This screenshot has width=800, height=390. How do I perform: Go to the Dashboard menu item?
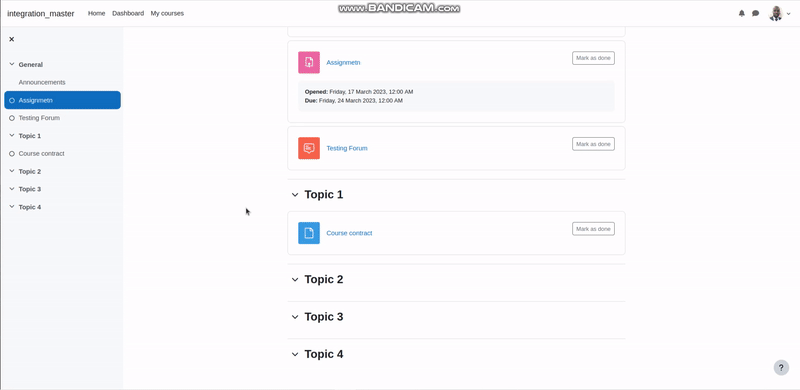pos(128,13)
